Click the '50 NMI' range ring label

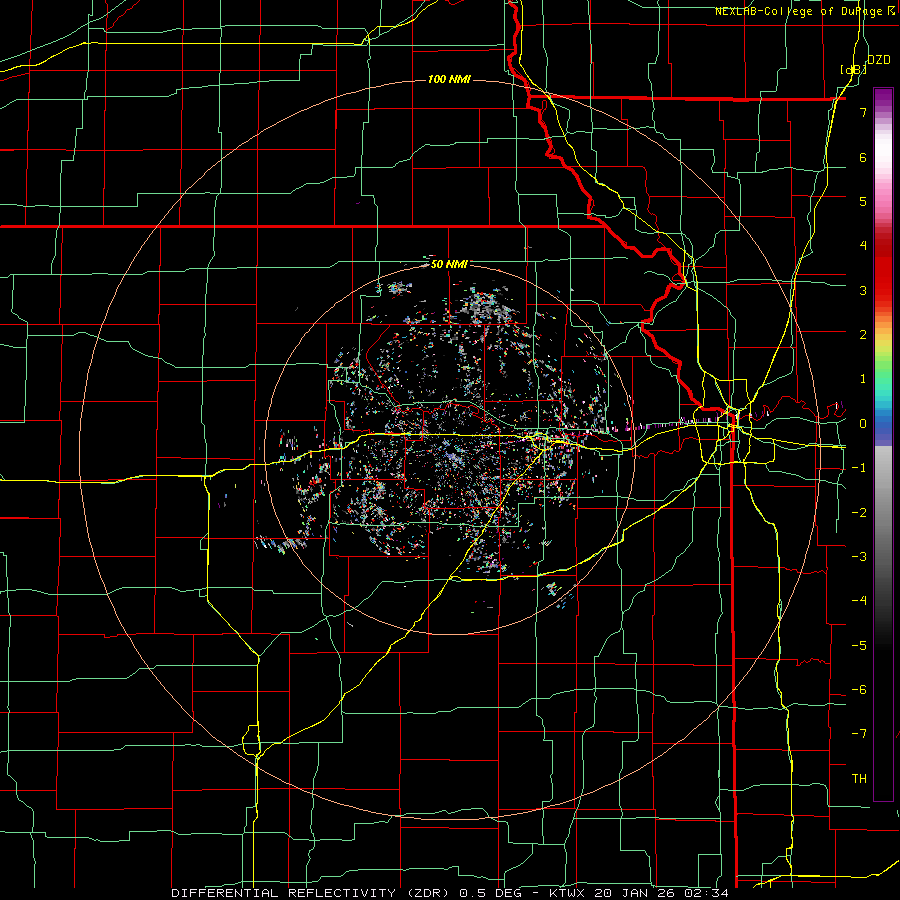tap(449, 264)
